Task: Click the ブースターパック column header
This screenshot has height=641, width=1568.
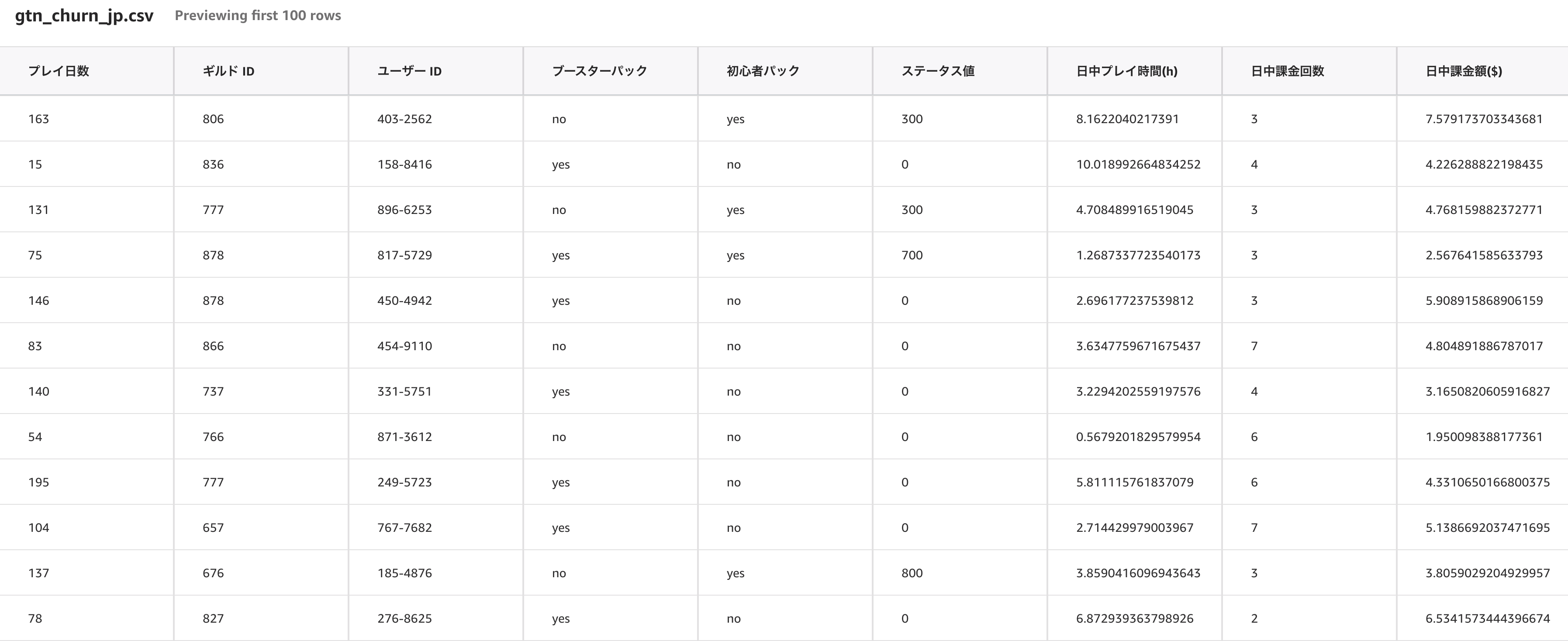Action: click(x=599, y=71)
